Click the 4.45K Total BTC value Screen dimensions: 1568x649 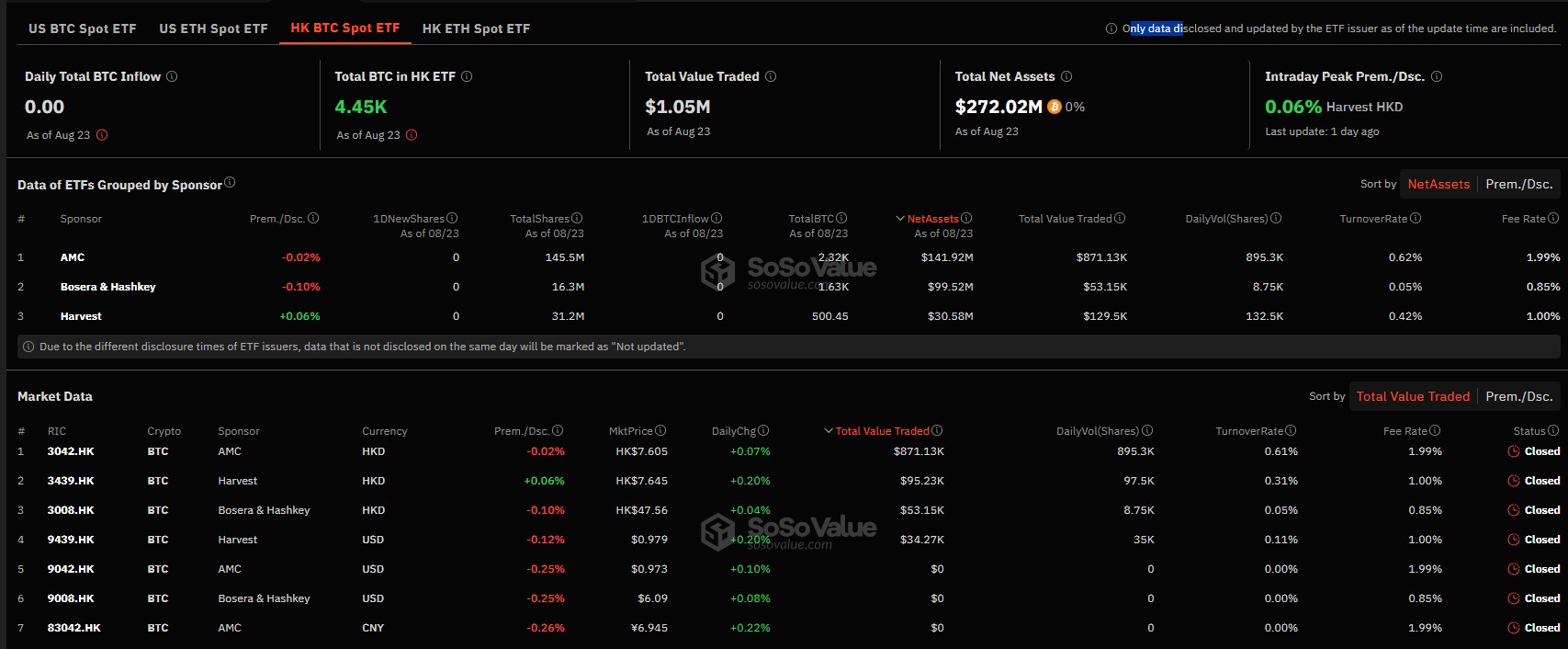coord(361,107)
